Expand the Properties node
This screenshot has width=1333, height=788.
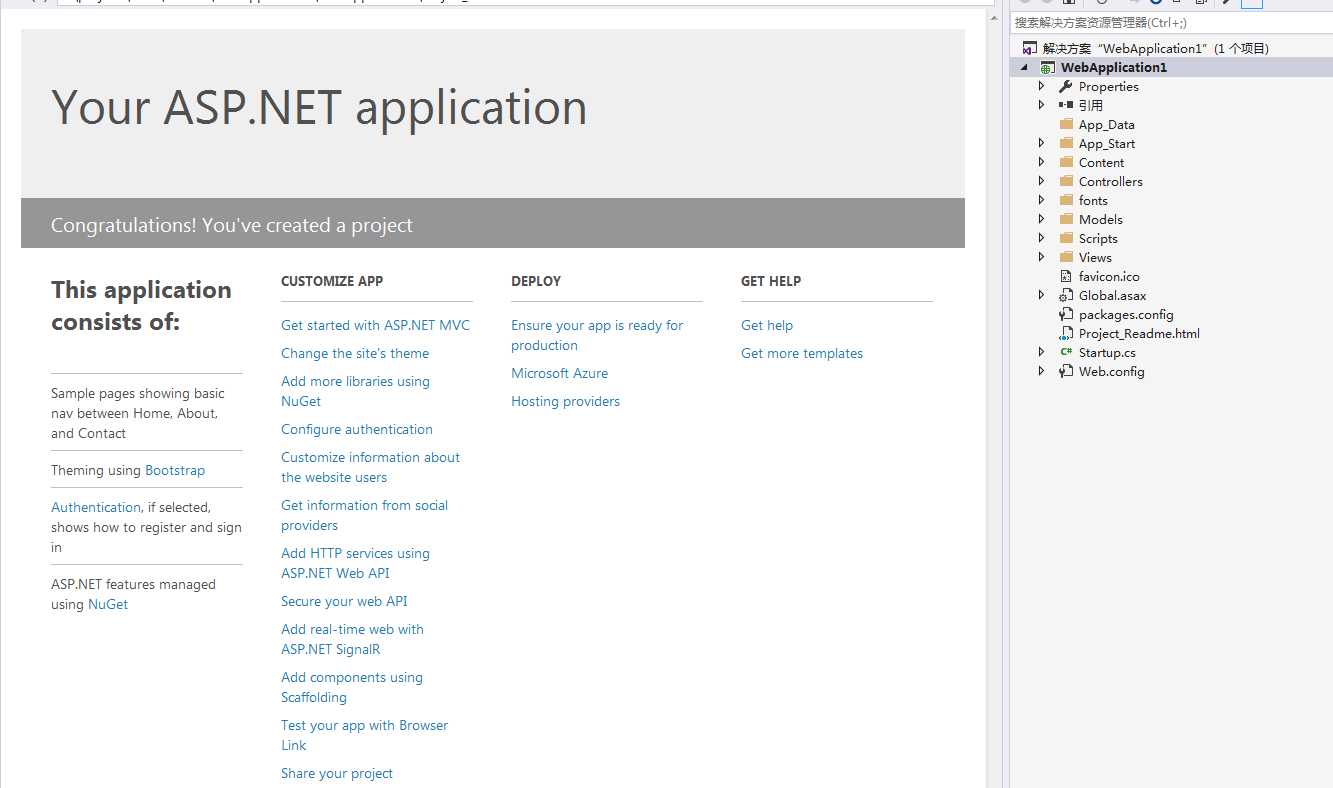(1042, 87)
